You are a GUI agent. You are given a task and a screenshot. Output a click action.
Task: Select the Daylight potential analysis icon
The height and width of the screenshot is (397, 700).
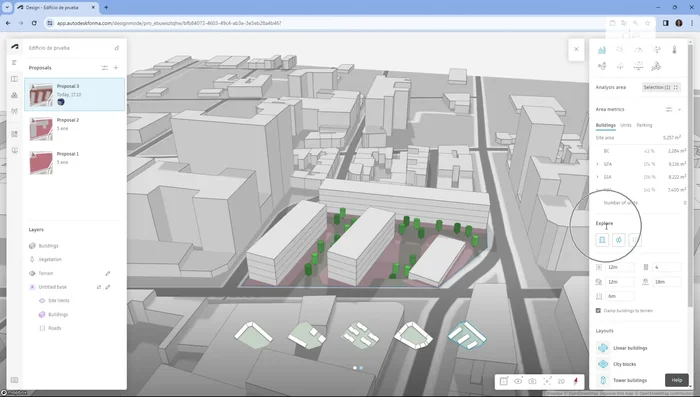pos(638,50)
